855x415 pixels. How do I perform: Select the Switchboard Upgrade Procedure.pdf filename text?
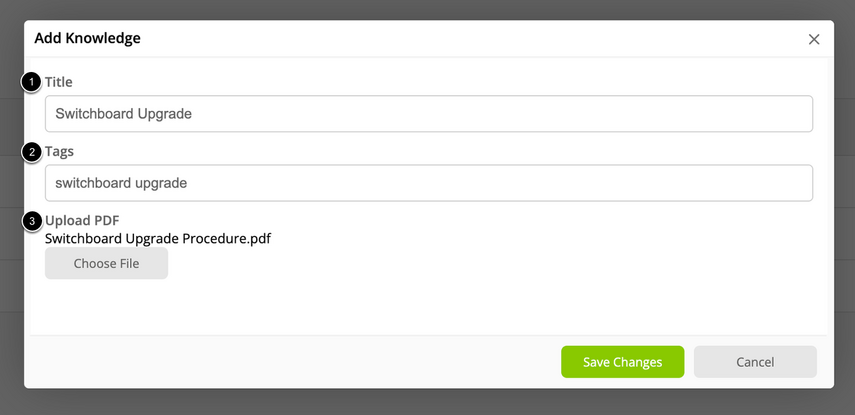click(158, 239)
